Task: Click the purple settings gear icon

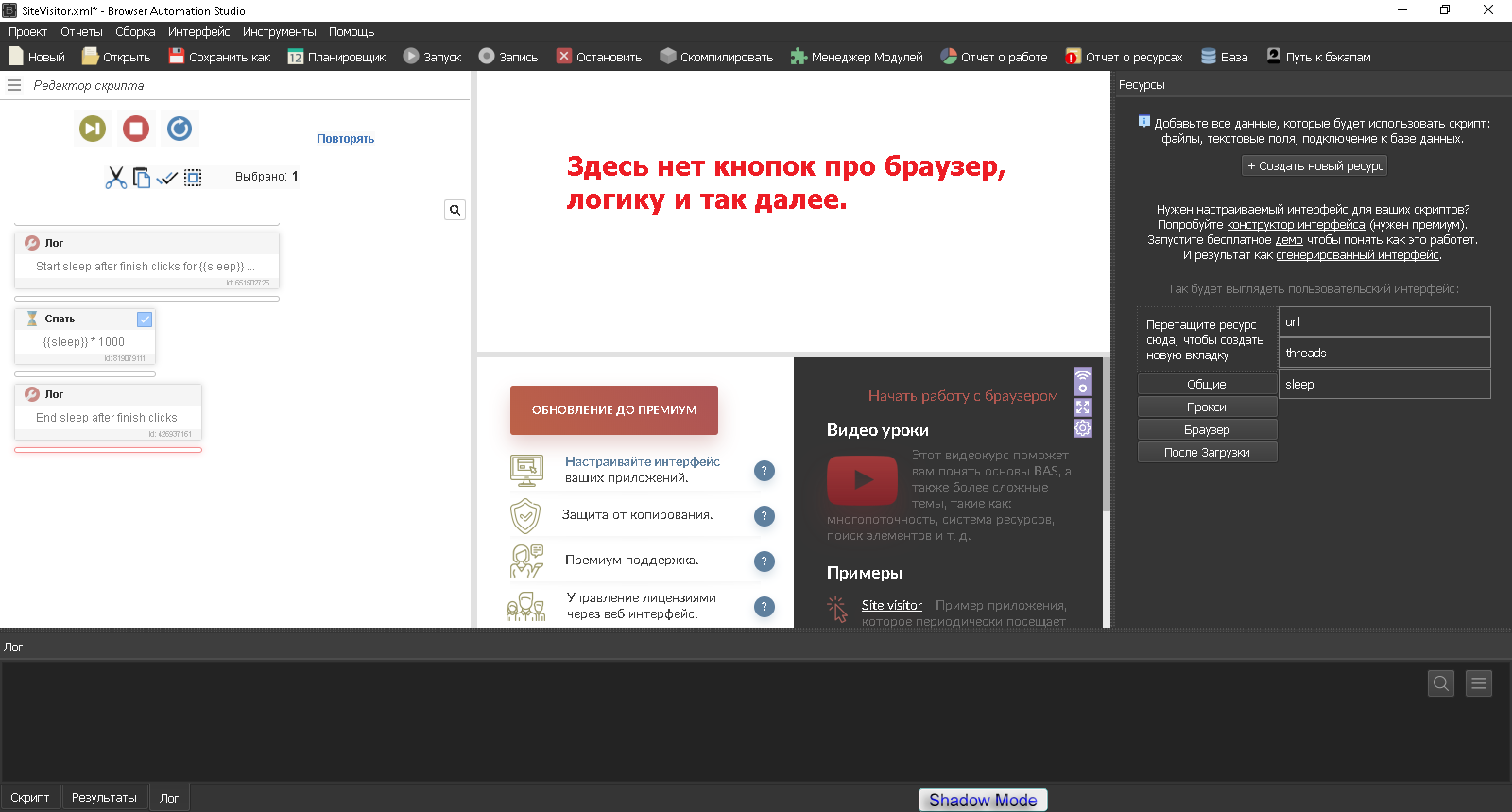Action: pyautogui.click(x=1083, y=428)
